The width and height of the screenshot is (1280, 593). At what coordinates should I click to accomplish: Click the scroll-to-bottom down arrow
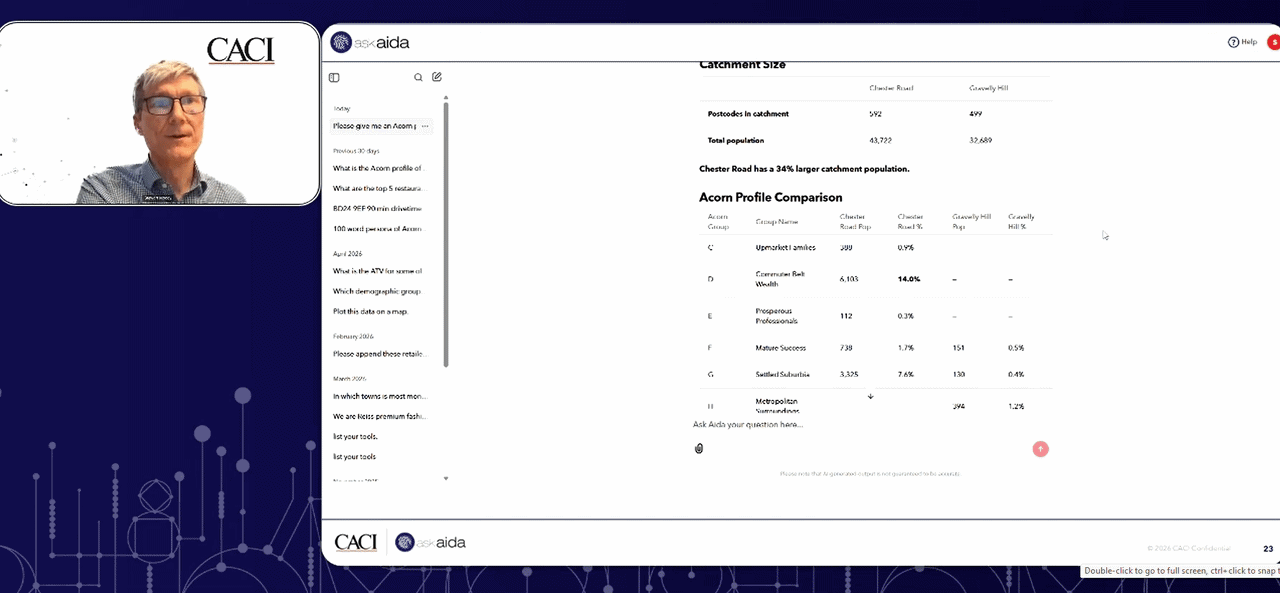tap(870, 396)
